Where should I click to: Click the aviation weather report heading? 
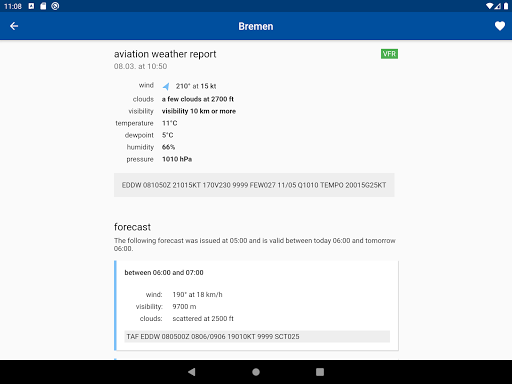[165, 54]
